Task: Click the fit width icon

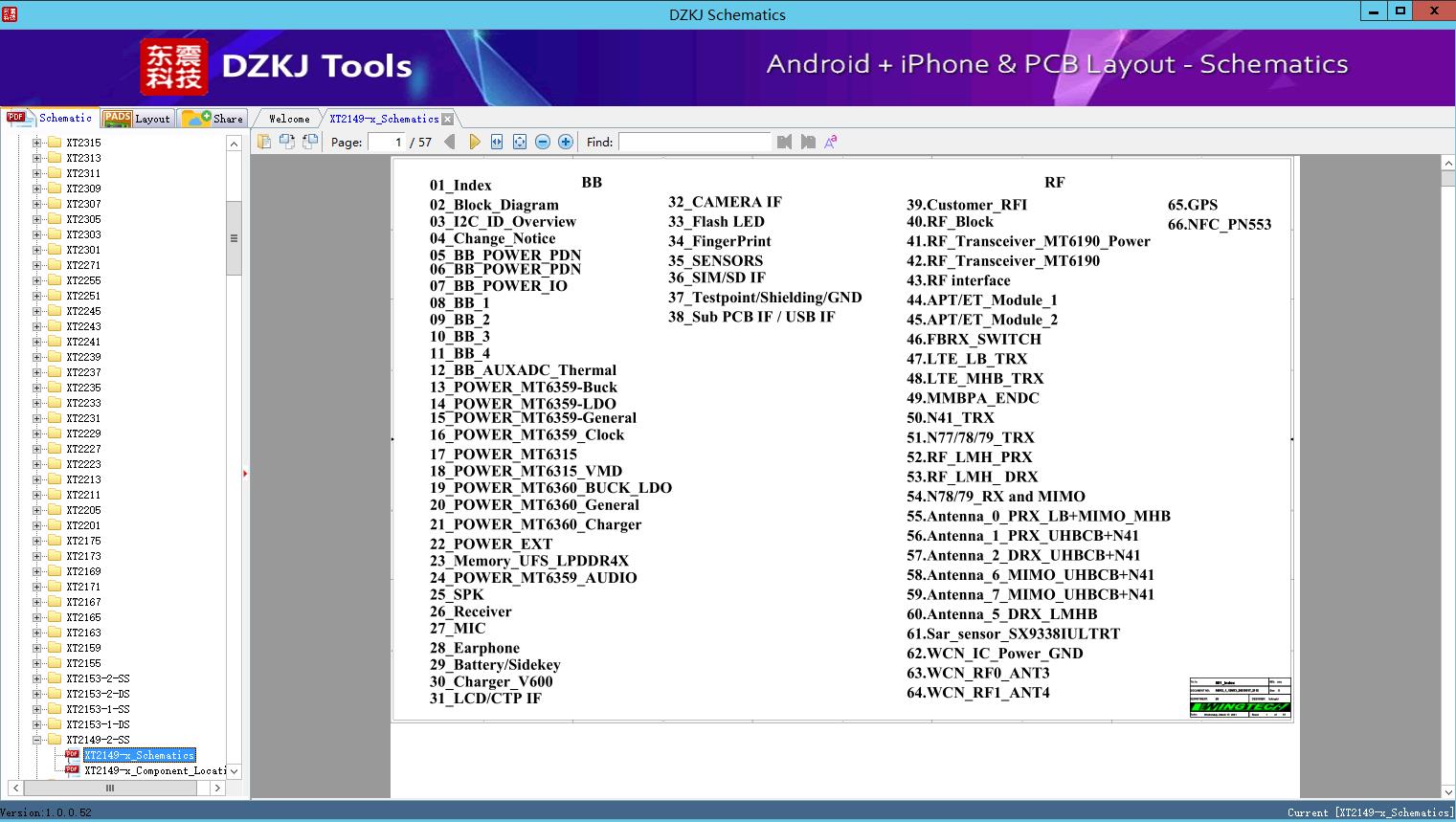Action: point(497,142)
